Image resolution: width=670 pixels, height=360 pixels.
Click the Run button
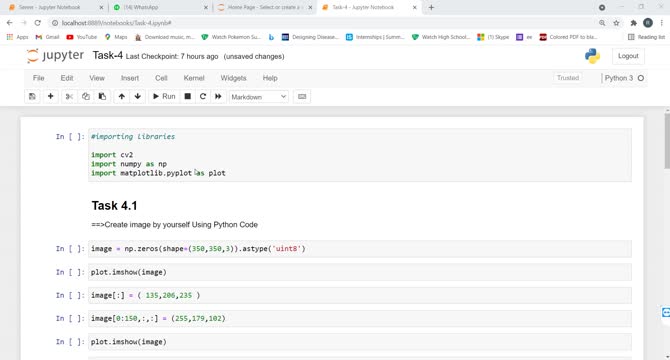coord(164,97)
